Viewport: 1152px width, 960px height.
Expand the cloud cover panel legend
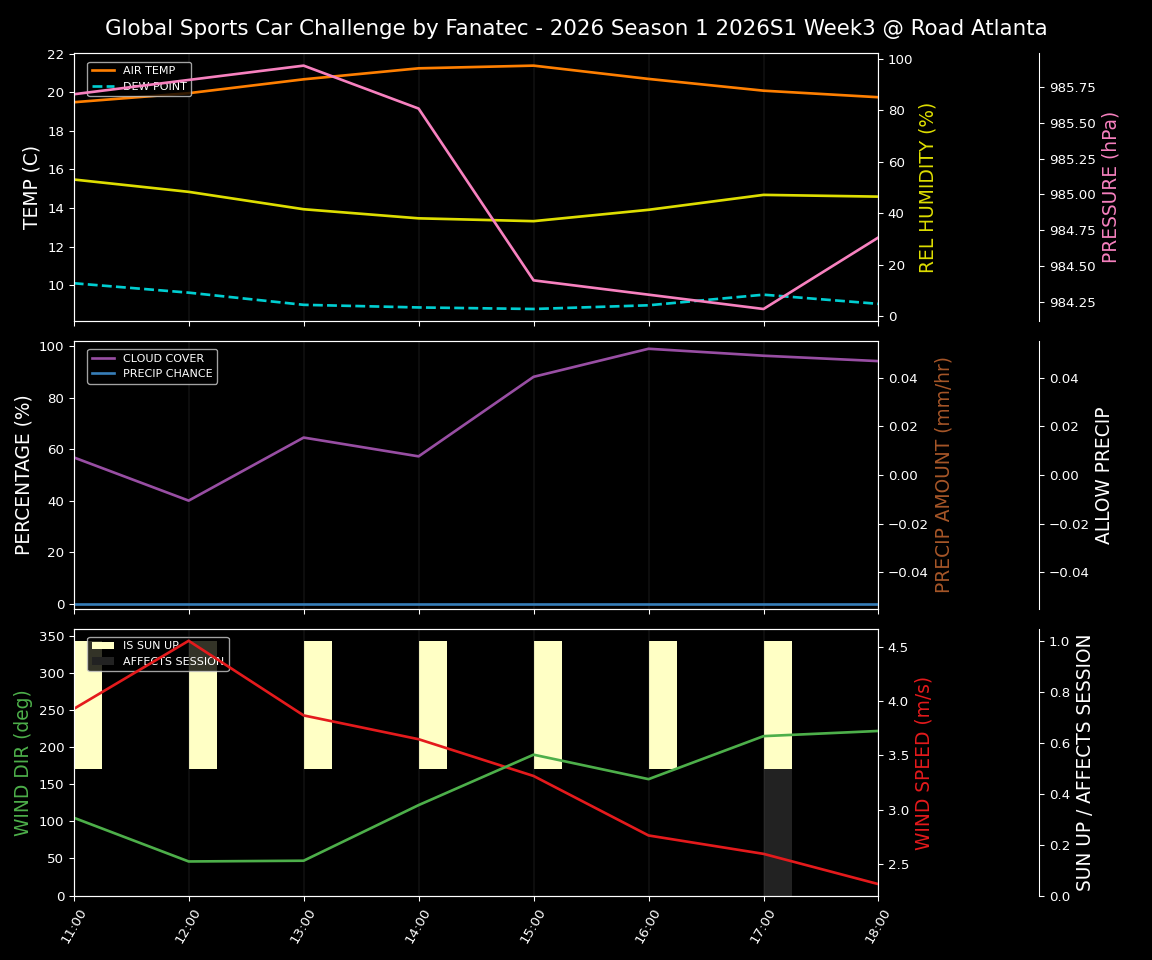tap(155, 365)
